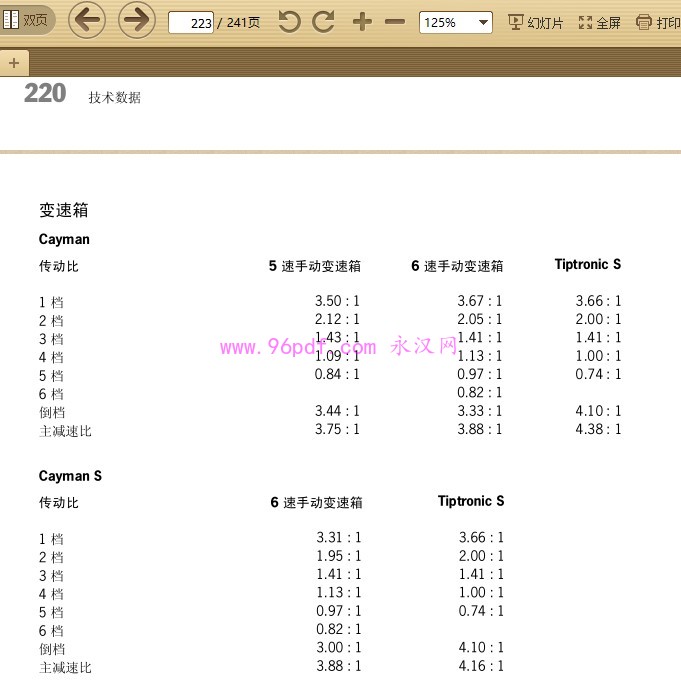Click the value 2.05 : 1
The image size is (681, 687).
479,319
